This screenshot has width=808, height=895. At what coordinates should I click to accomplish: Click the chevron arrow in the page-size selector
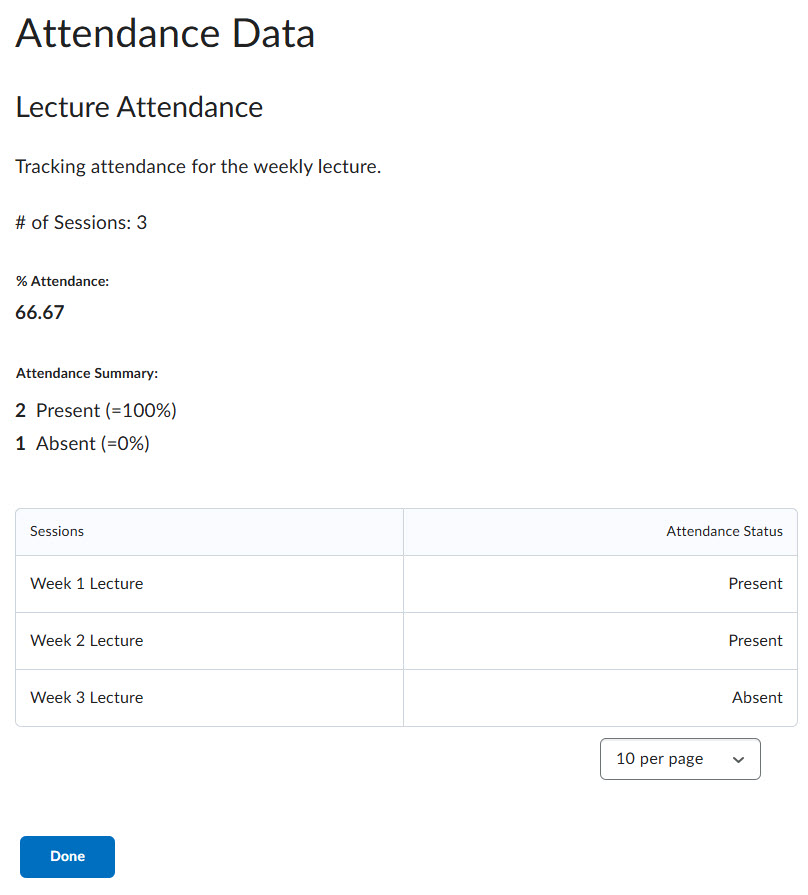coord(738,760)
